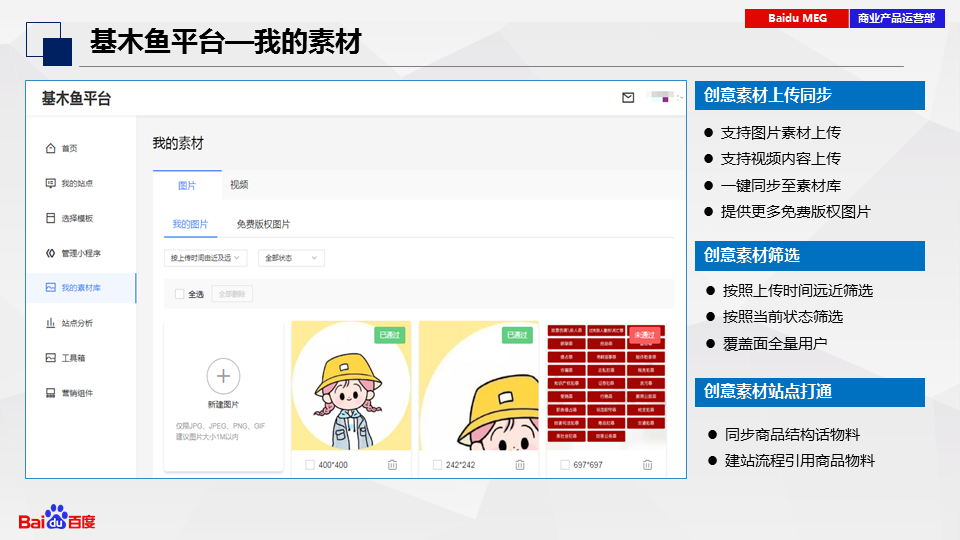The width and height of the screenshot is (960, 540).
Task: Open the user avatar account menu
Action: (x=664, y=97)
